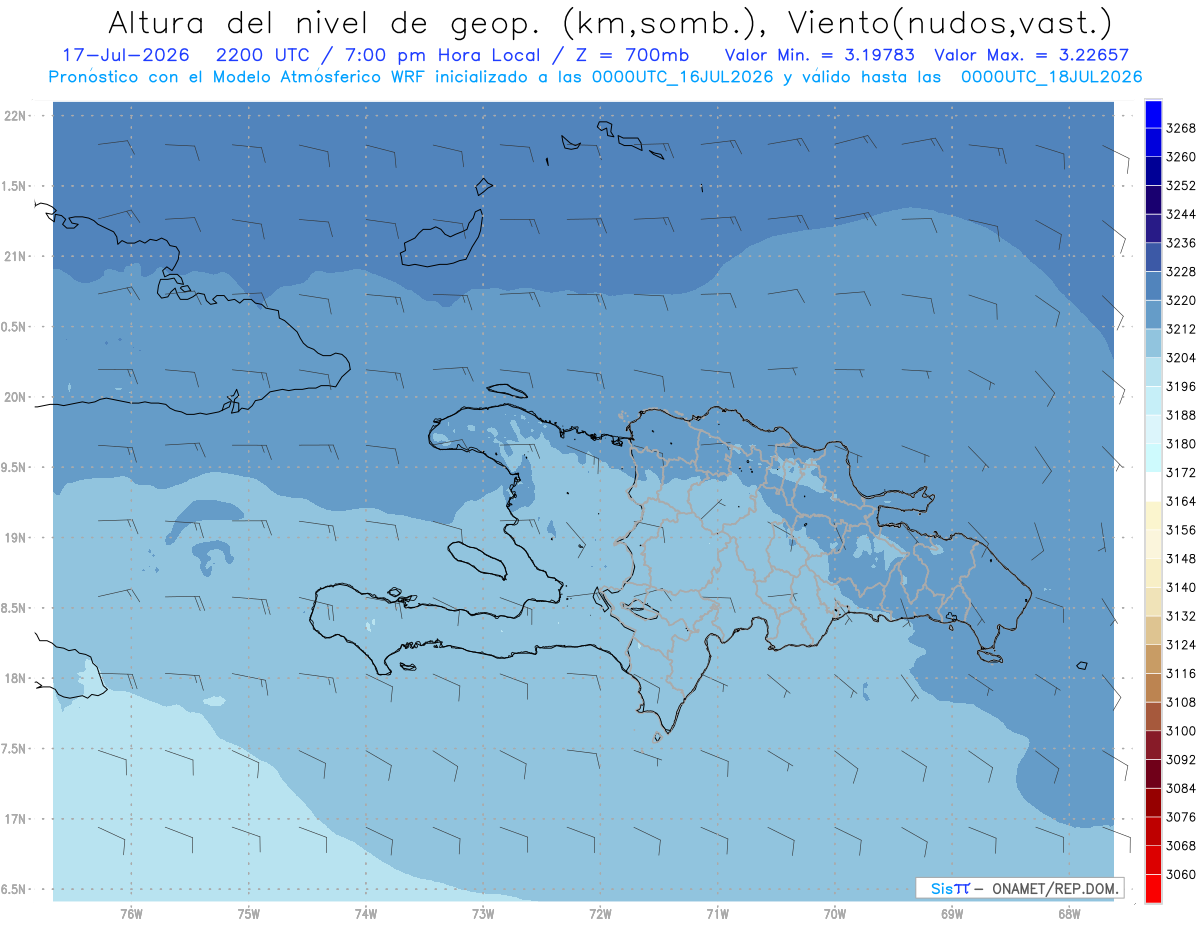1200x927 pixels.
Task: Click the latitude axis label '20N'
Action: [17, 397]
